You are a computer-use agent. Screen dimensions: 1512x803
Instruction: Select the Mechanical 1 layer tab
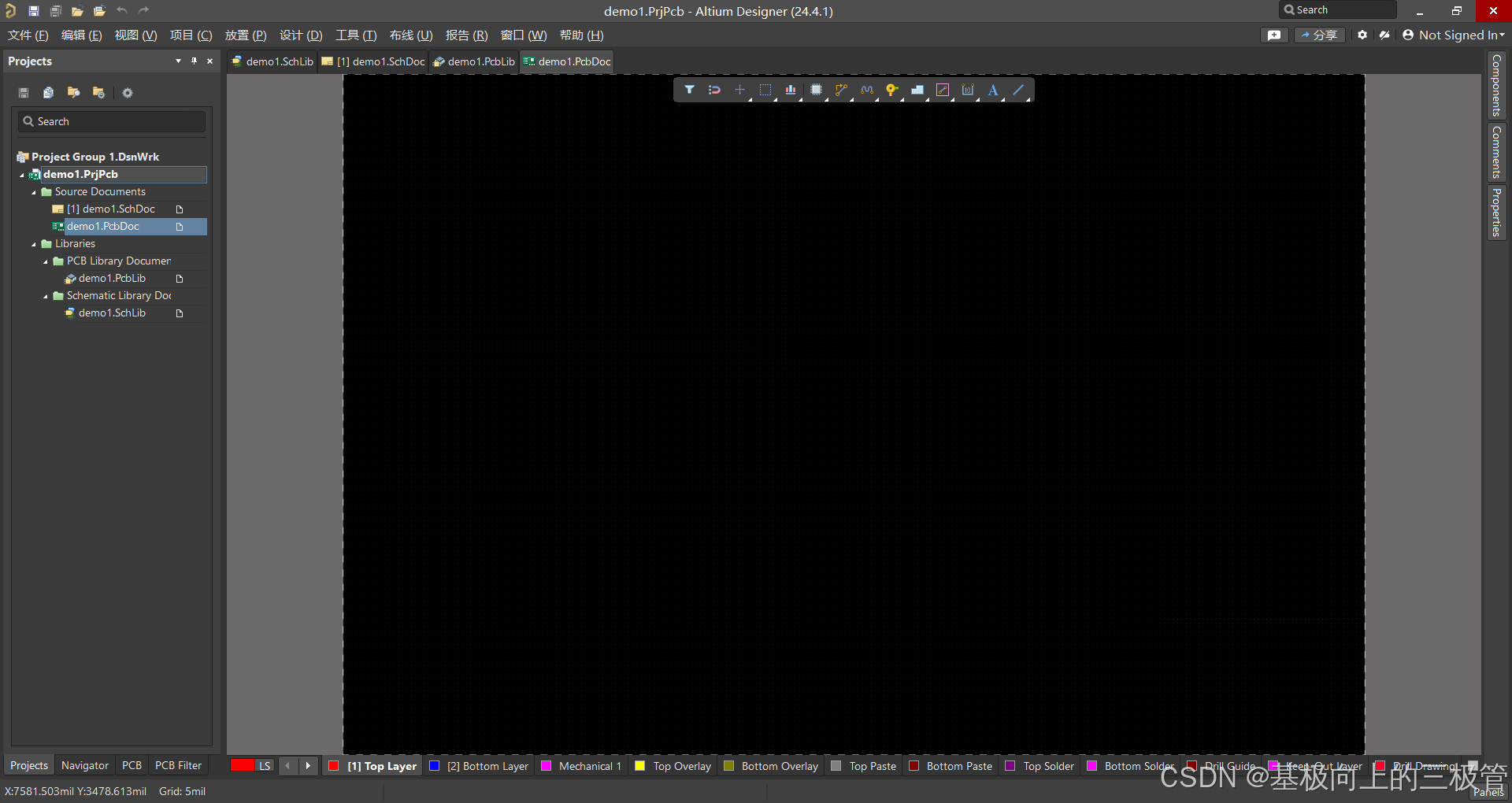pos(581,766)
